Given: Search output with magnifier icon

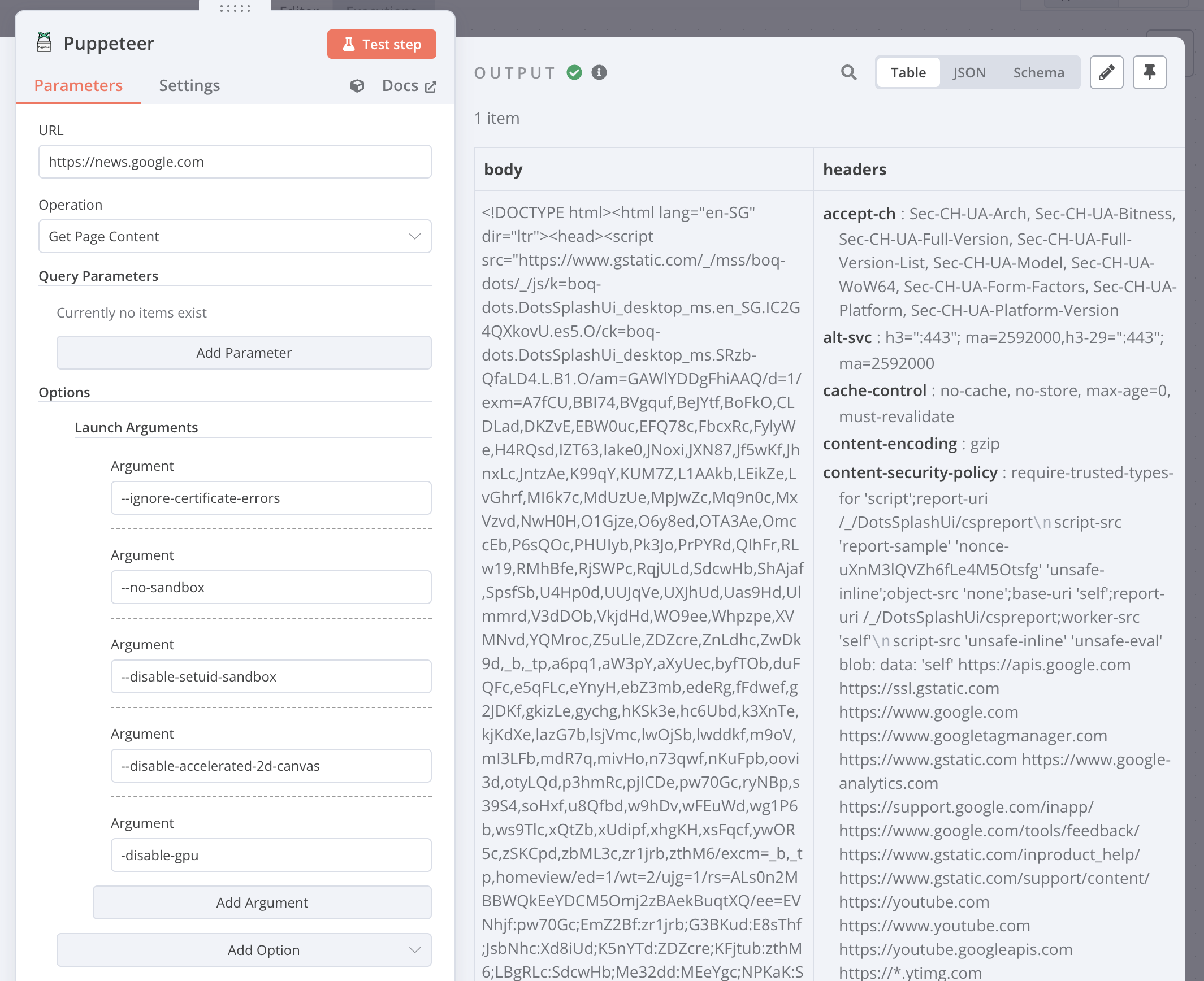Looking at the screenshot, I should (x=848, y=72).
